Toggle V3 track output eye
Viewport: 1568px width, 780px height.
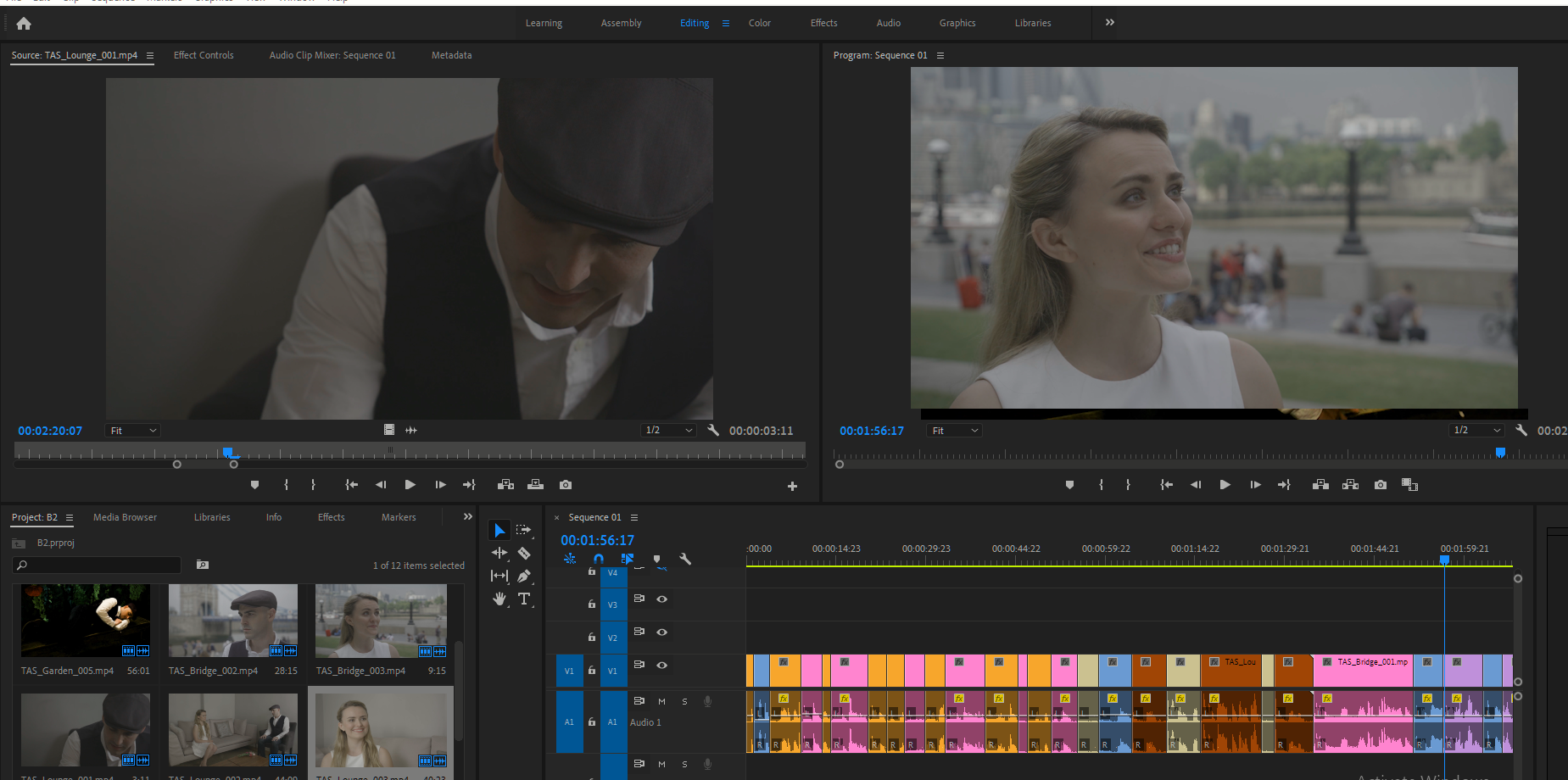pyautogui.click(x=662, y=599)
